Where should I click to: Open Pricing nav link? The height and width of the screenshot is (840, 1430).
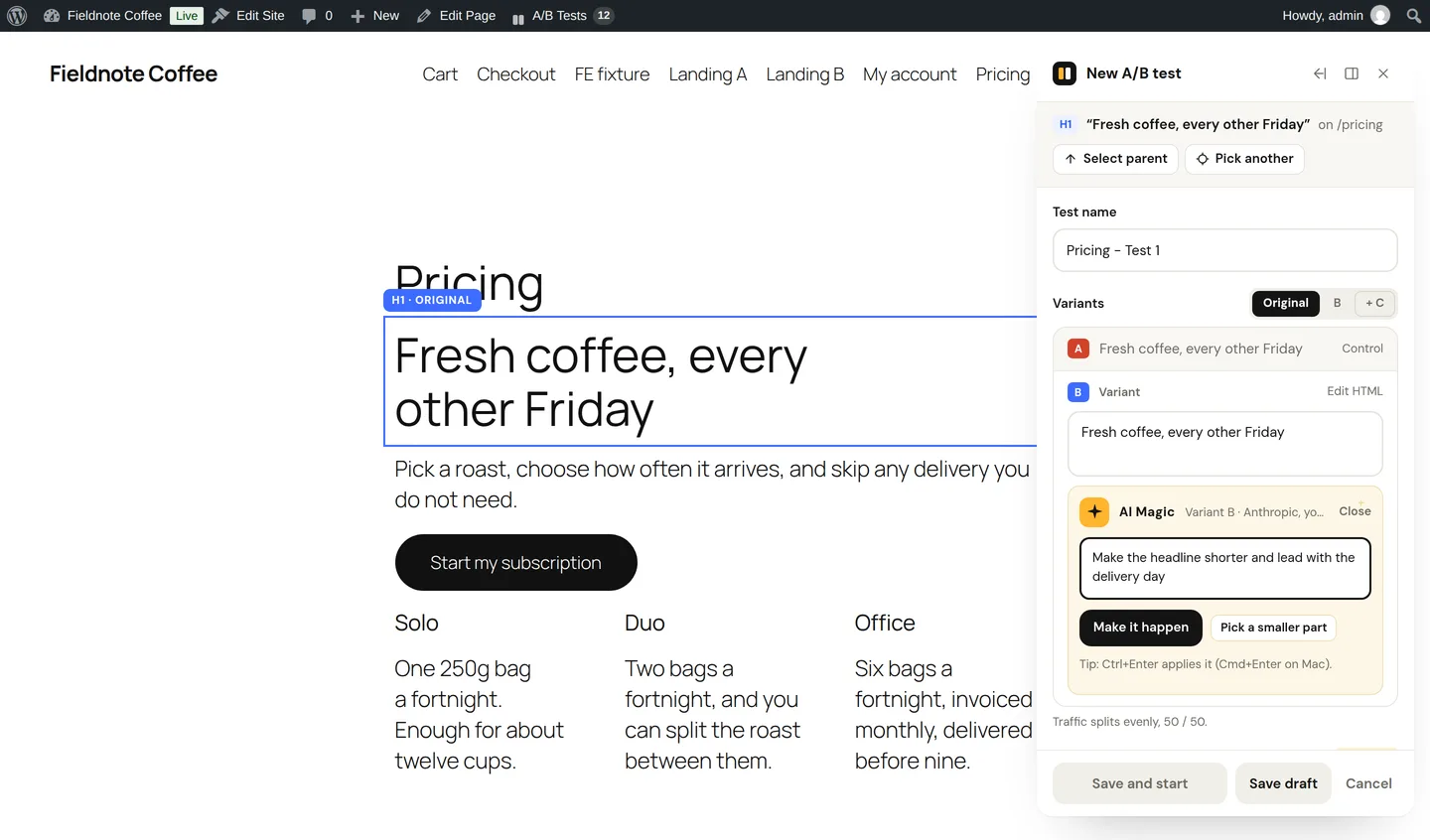click(1003, 74)
